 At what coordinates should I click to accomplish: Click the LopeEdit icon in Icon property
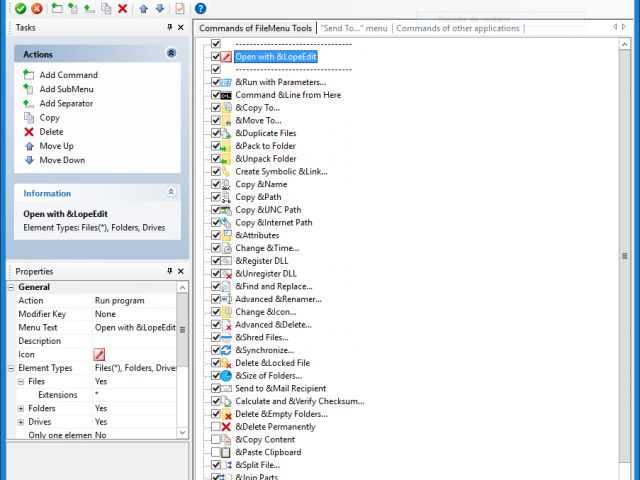pyautogui.click(x=100, y=354)
